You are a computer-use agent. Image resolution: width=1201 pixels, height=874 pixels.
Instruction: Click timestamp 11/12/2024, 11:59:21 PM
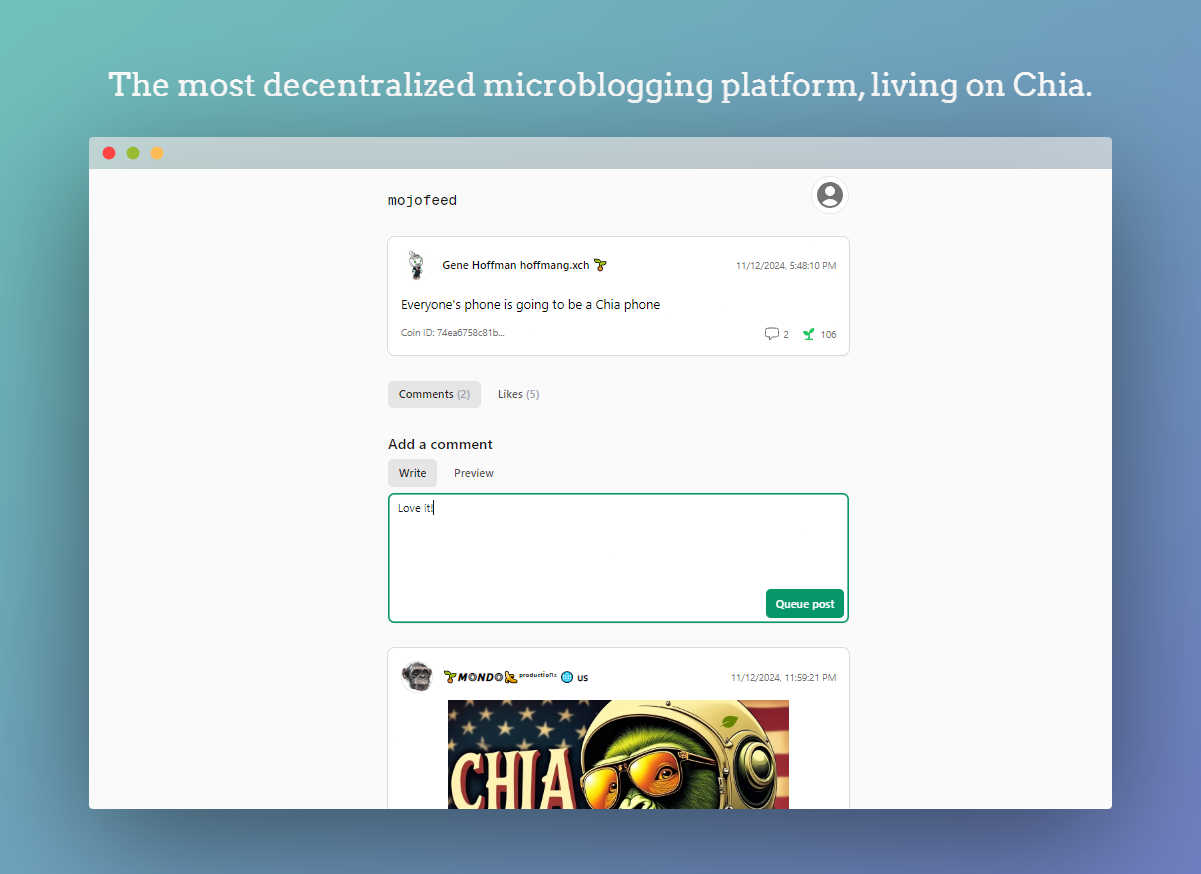tap(783, 678)
